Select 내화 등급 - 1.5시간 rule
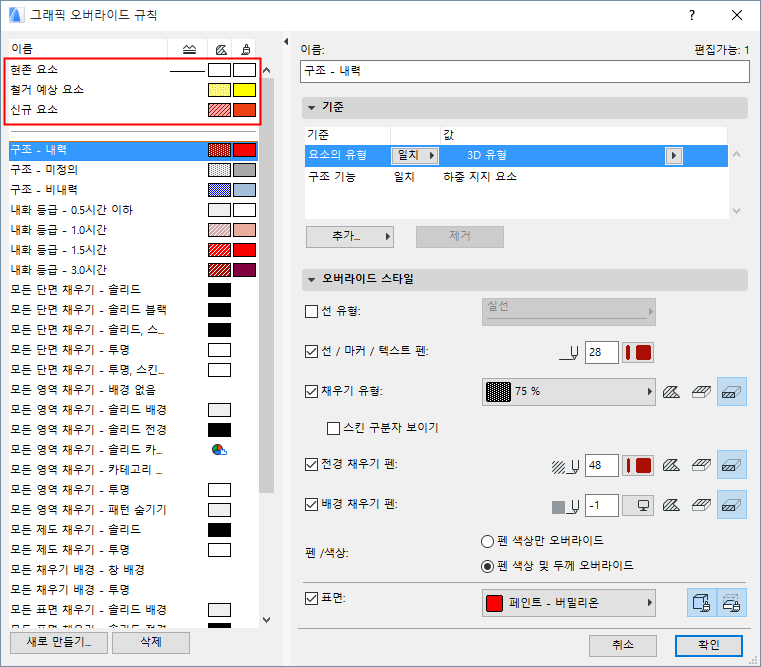 (132, 250)
